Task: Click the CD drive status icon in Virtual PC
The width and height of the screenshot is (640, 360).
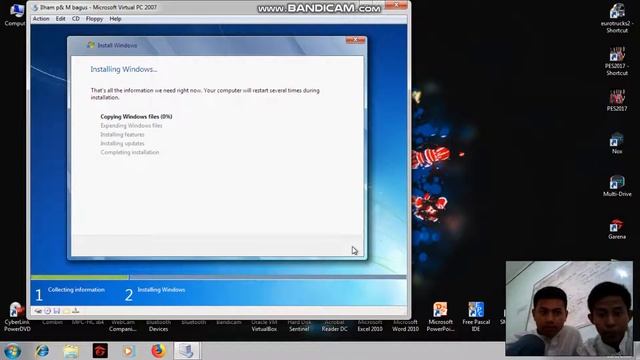Action: [47, 311]
